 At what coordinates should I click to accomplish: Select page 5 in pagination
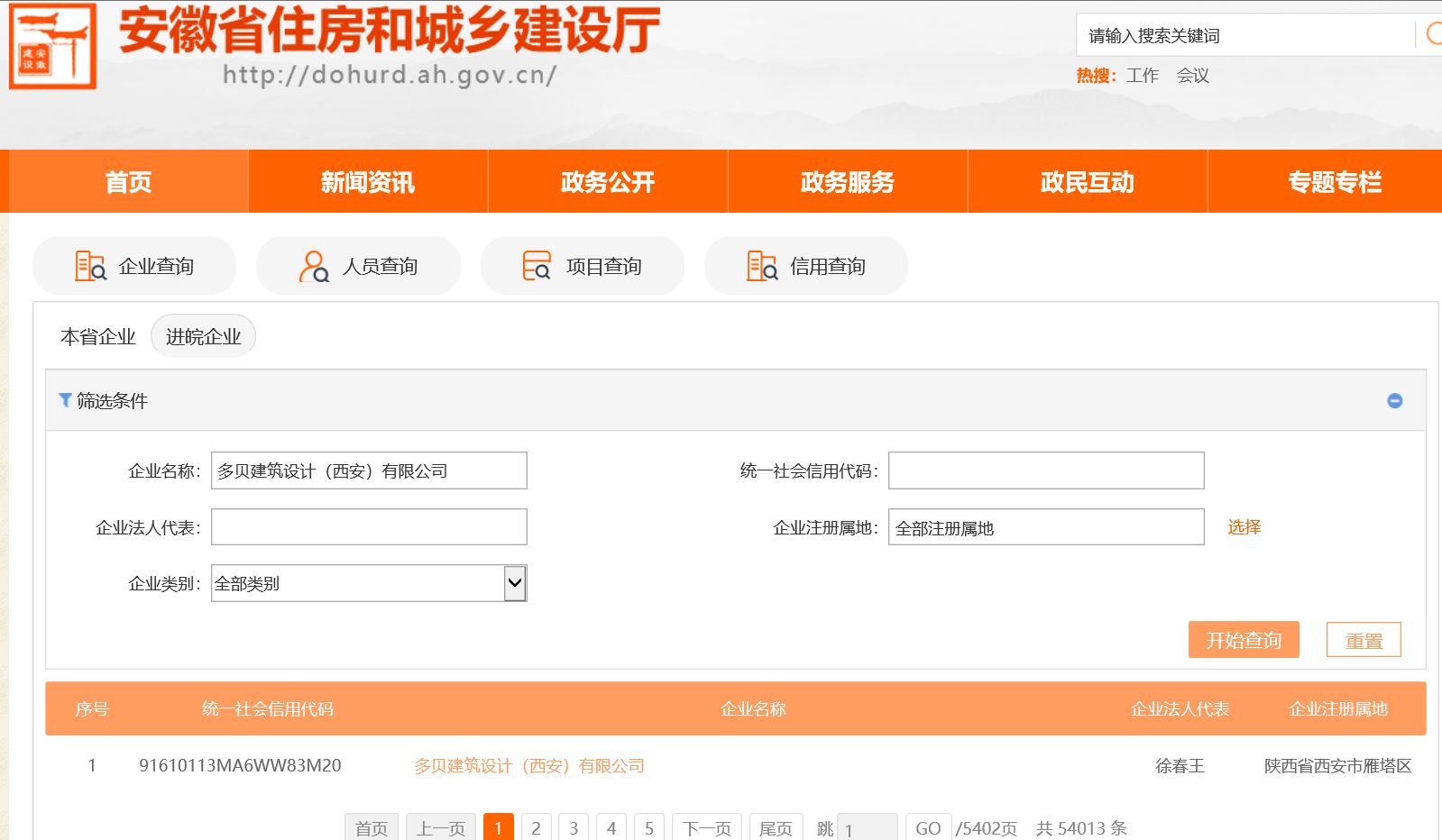pyautogui.click(x=649, y=827)
